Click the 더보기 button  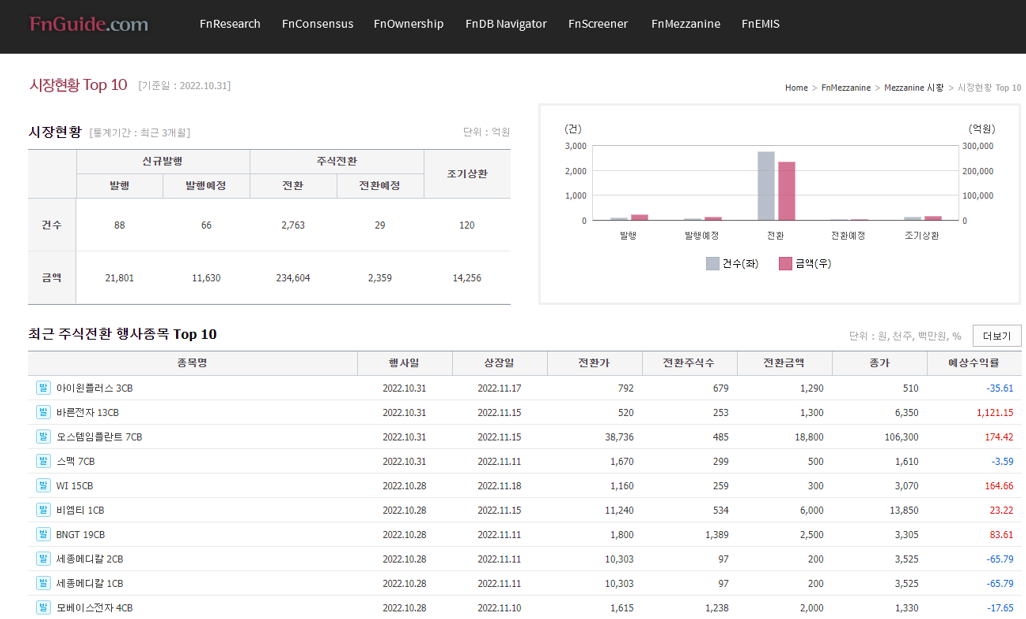tap(996, 336)
